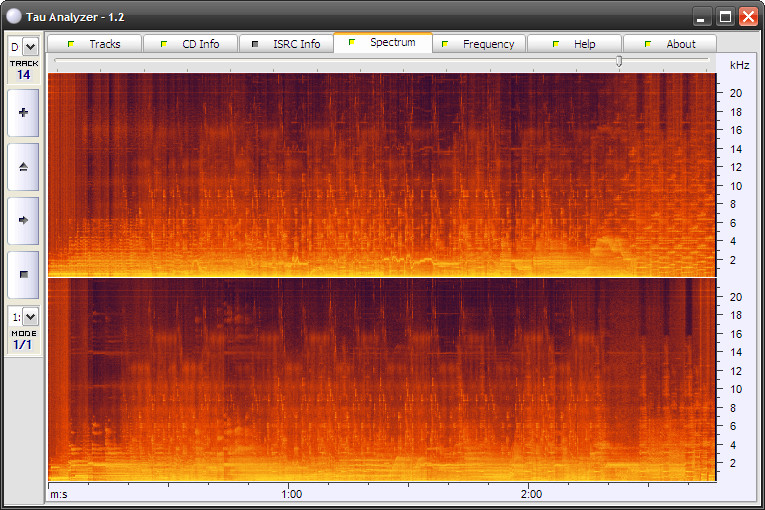Screen dimensions: 765x510
Task: Open the CD Info tab
Action: click(x=190, y=44)
